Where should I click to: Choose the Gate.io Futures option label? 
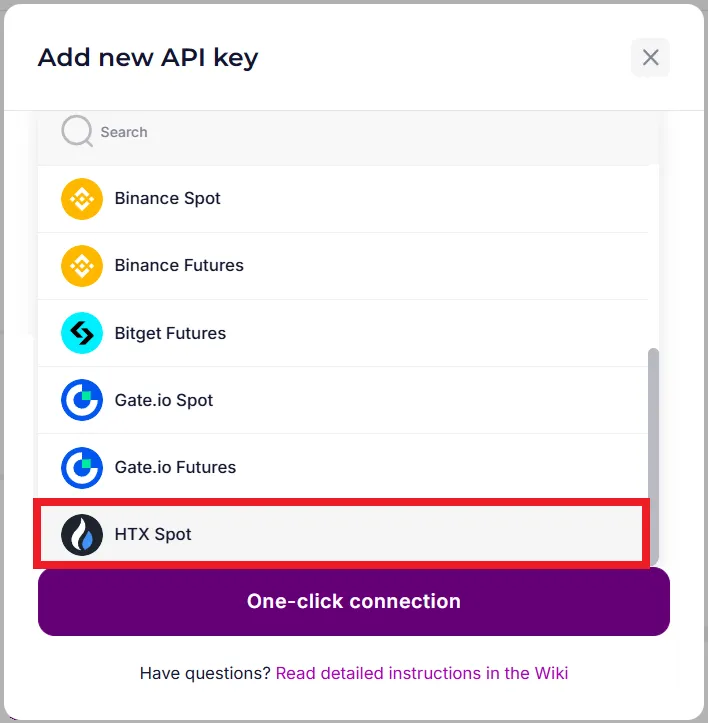click(x=175, y=467)
